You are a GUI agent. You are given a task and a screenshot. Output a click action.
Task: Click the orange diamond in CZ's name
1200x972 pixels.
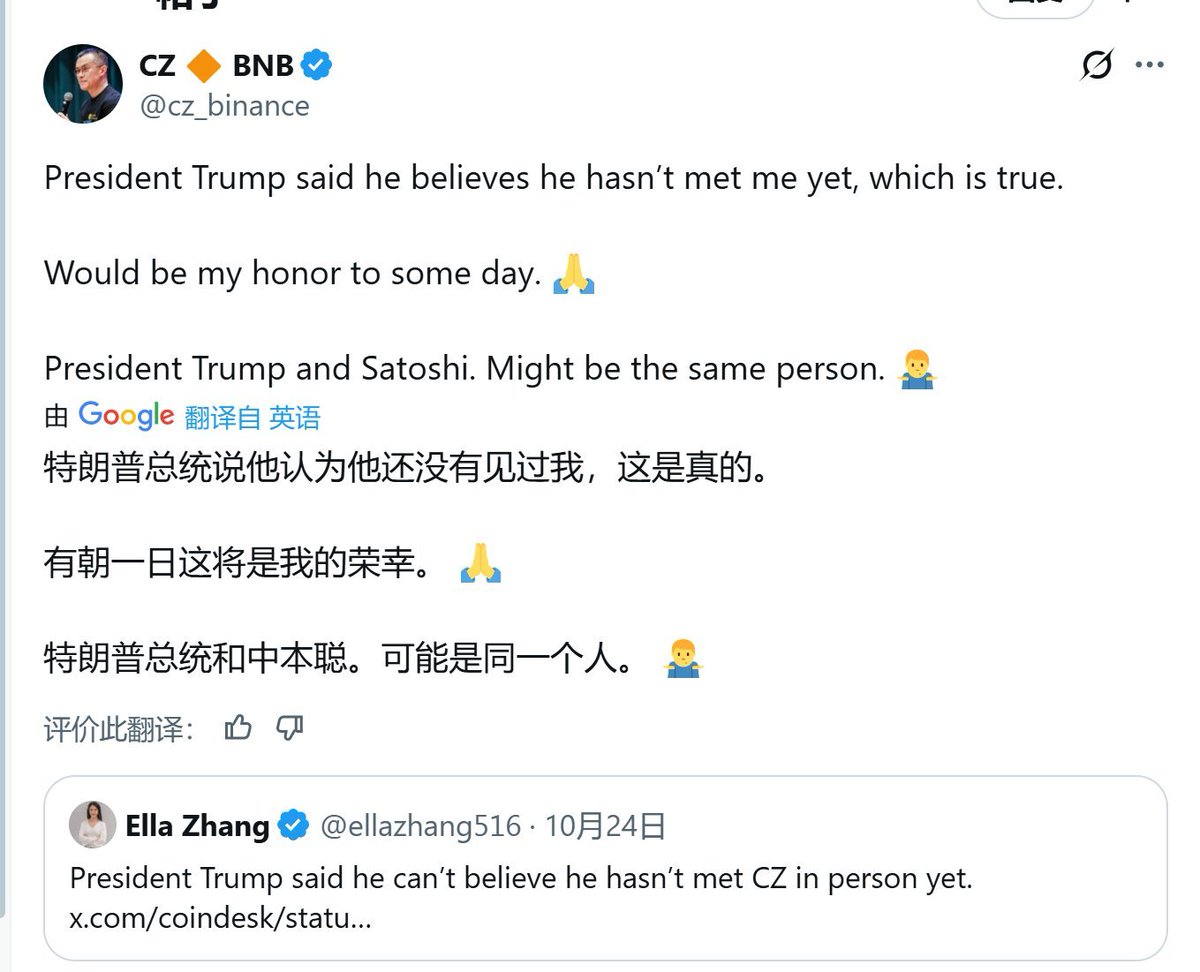(204, 66)
